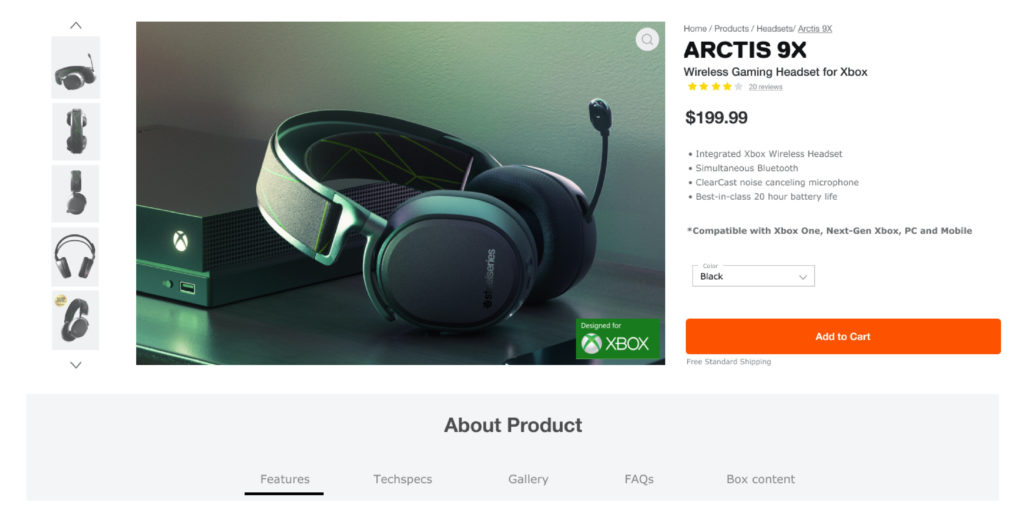Select the second headset thumbnail
1024x527 pixels.
pos(76,131)
